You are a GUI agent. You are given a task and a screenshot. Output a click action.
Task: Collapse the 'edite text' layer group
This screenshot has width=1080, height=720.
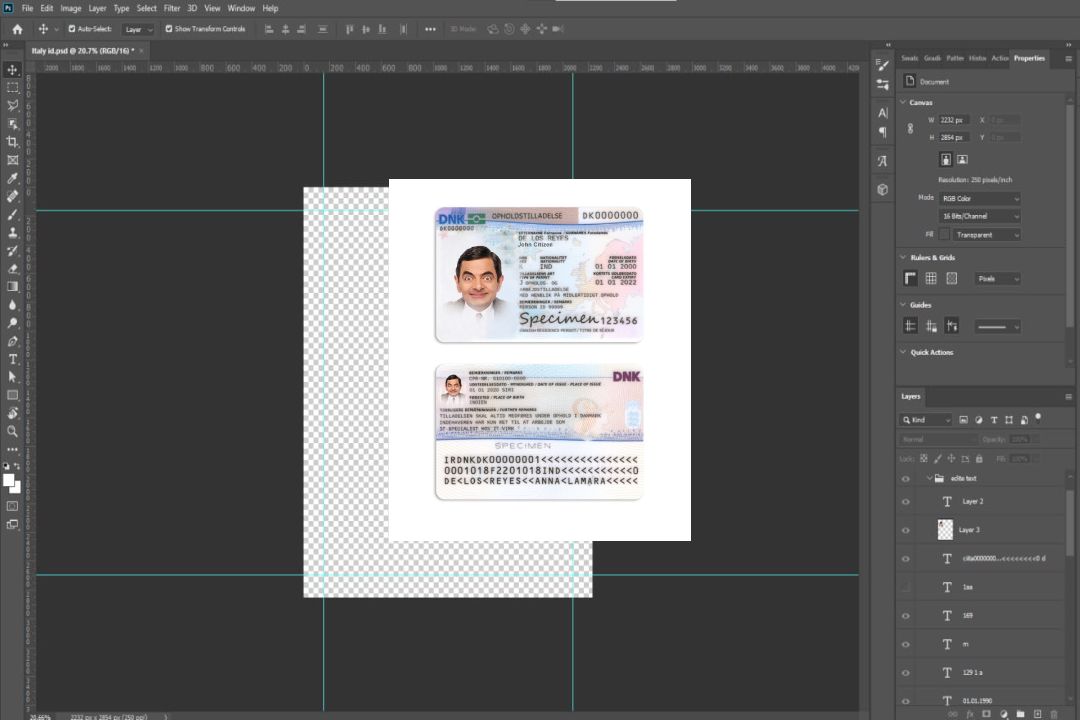pos(929,478)
